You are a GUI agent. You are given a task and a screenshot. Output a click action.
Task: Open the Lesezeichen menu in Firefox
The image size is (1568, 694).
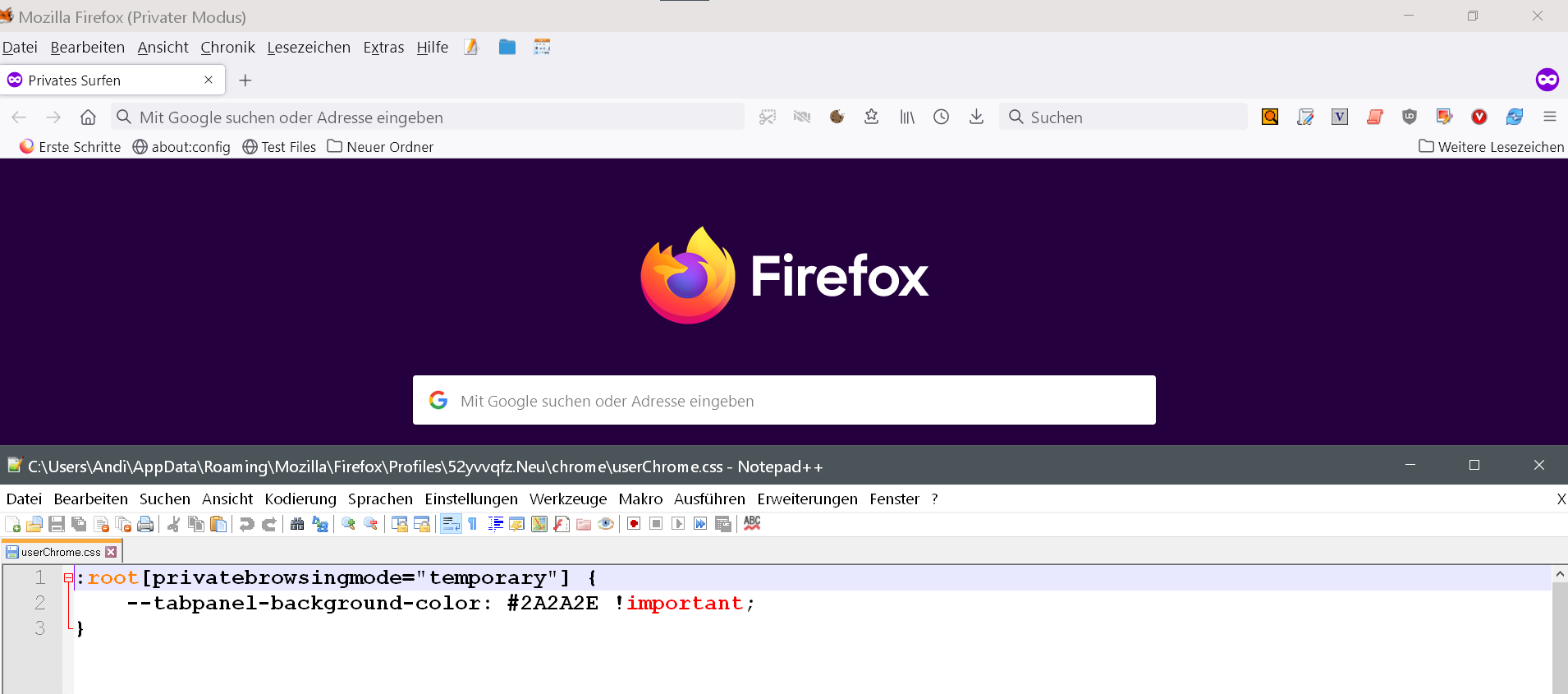[x=309, y=48]
